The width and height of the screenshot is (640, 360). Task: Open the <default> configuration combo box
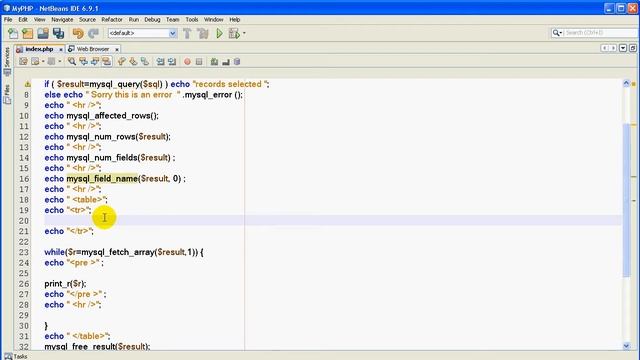coord(142,33)
